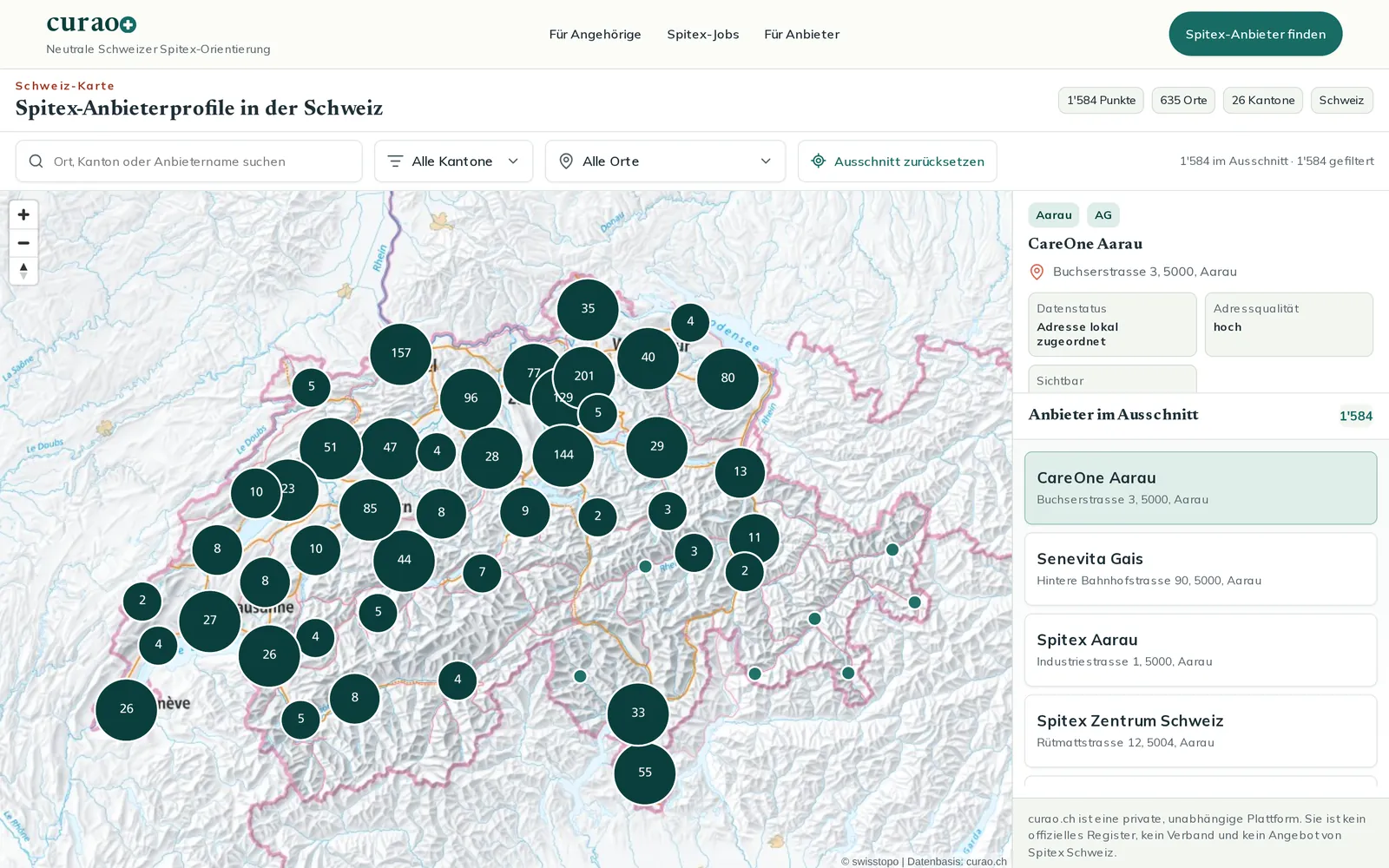The height and width of the screenshot is (868, 1389).
Task: Expand the 35 cluster marker
Action: tap(588, 309)
